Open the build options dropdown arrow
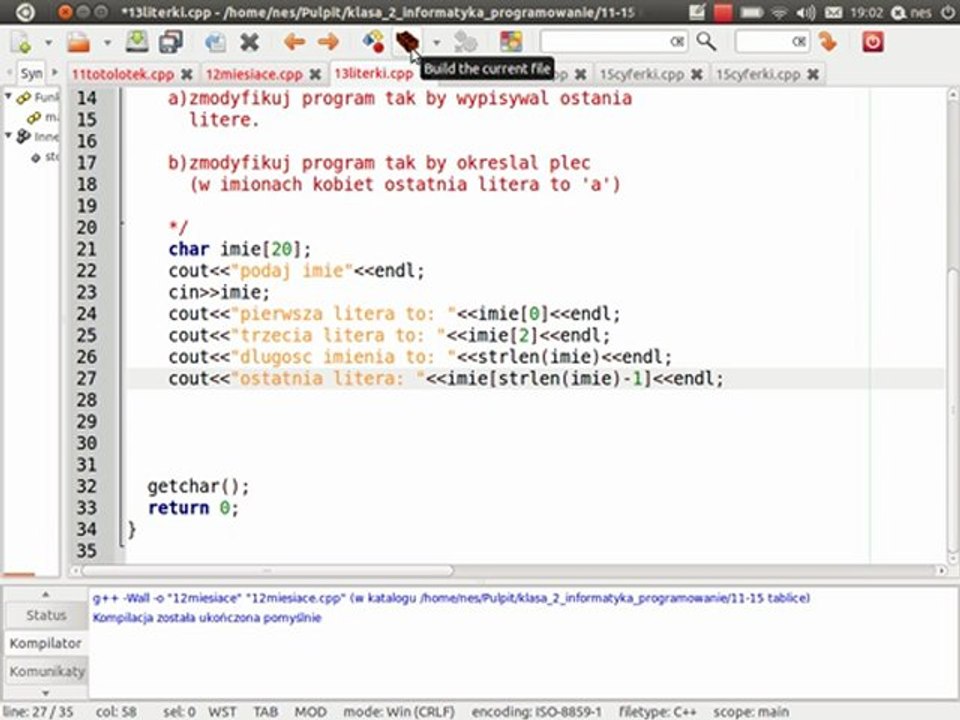Screen dimensions: 960x720 pos(437,43)
